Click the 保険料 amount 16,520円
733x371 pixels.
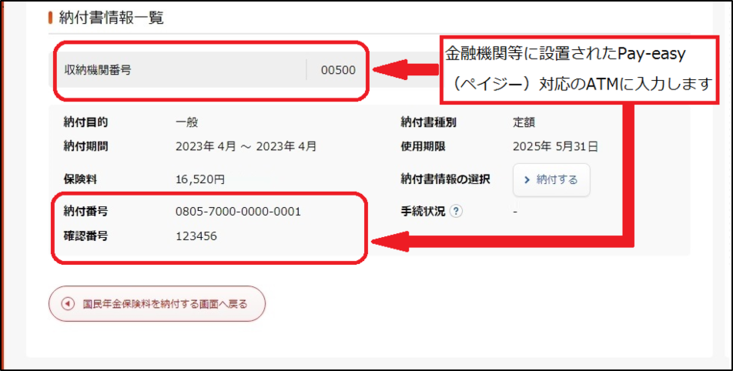point(200,180)
